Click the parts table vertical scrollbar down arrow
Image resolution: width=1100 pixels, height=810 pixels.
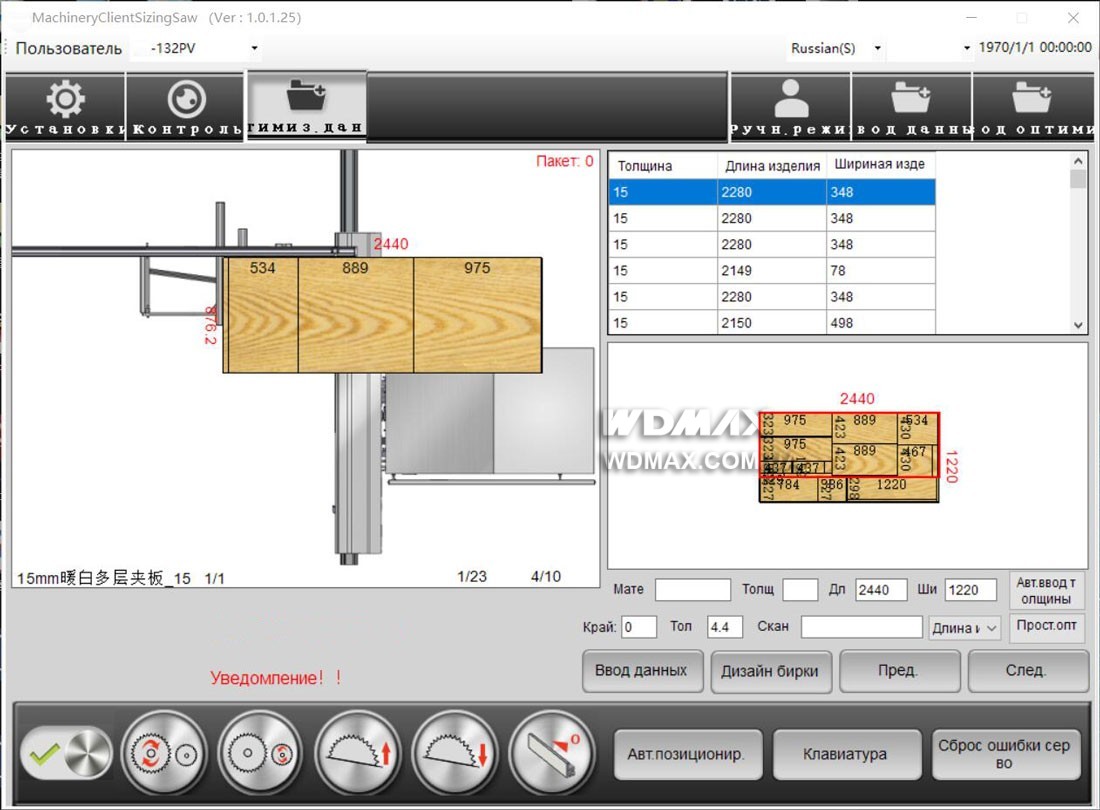pyautogui.click(x=1078, y=325)
